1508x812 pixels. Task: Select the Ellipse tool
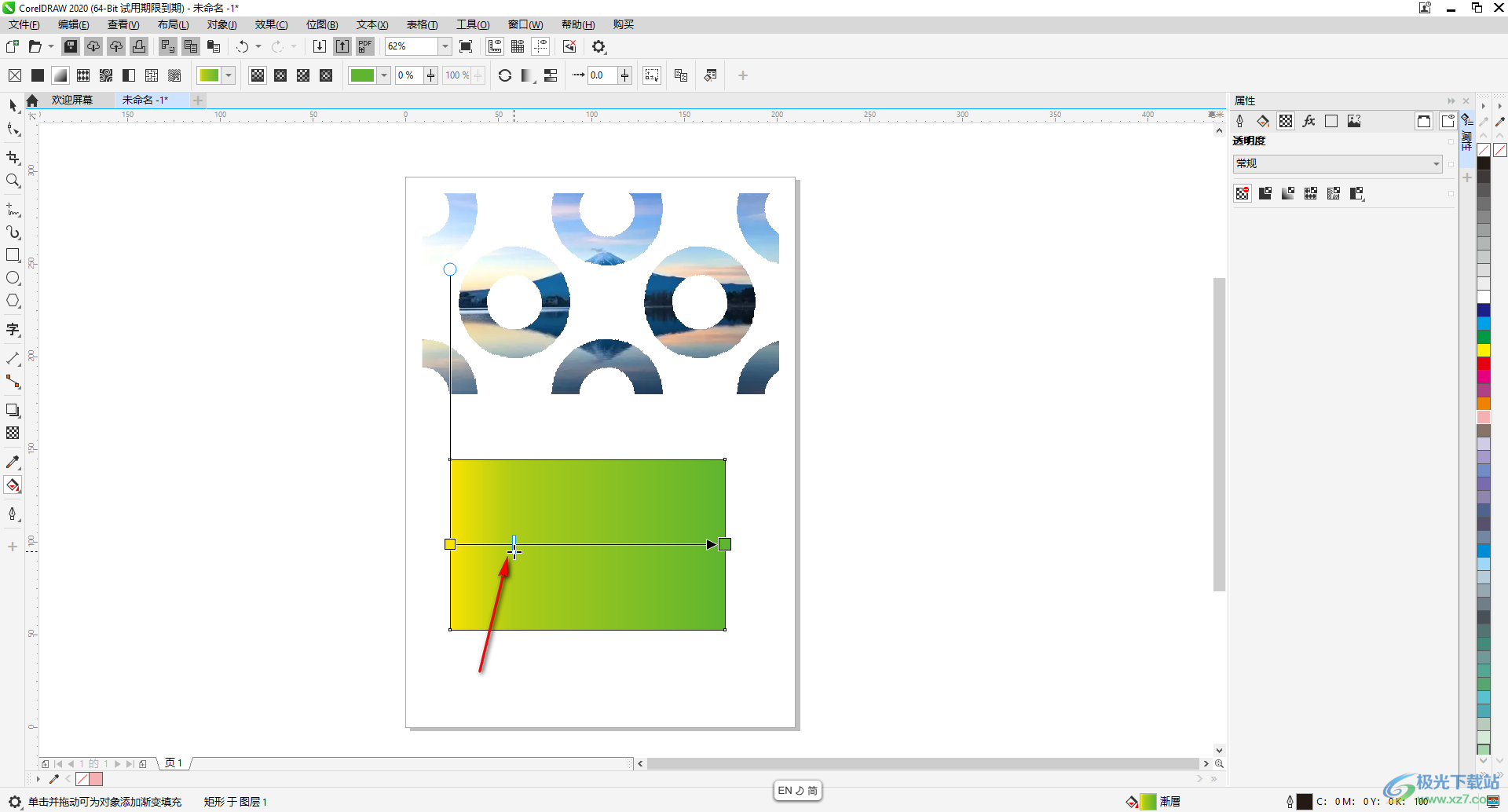click(13, 278)
